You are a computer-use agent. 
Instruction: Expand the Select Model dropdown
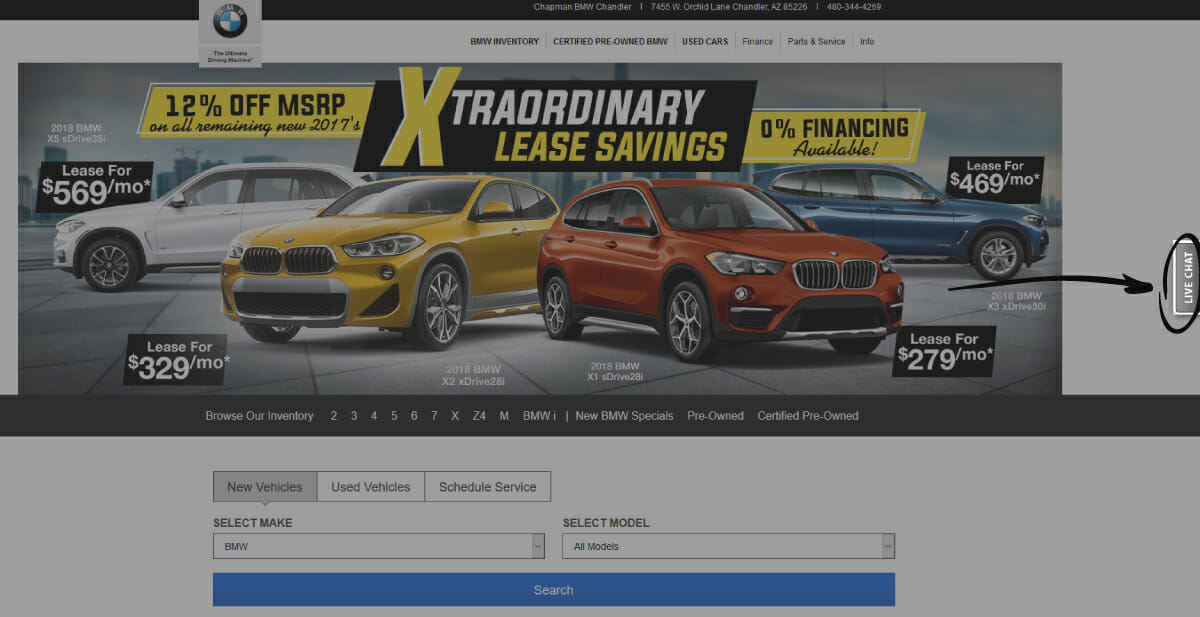[x=729, y=546]
